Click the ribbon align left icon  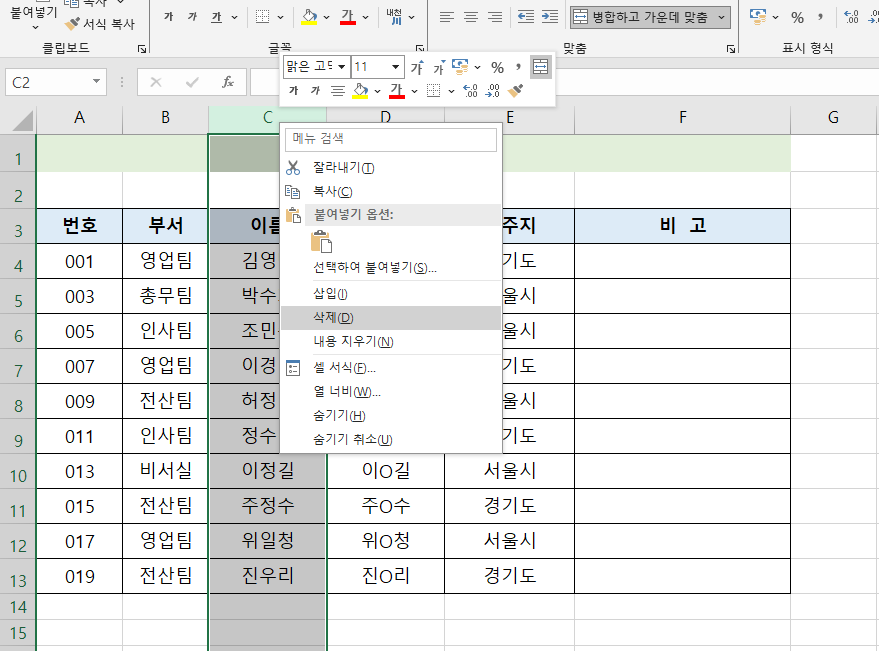click(447, 17)
